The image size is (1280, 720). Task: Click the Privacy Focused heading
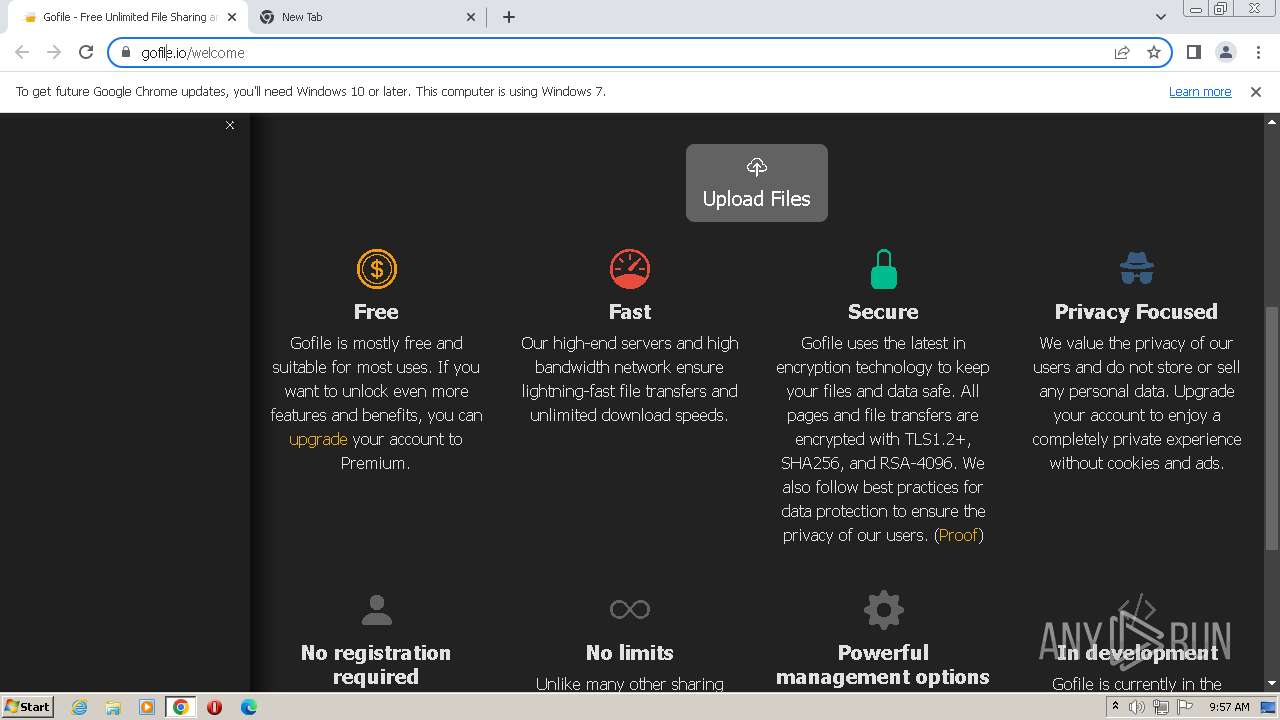click(1136, 312)
